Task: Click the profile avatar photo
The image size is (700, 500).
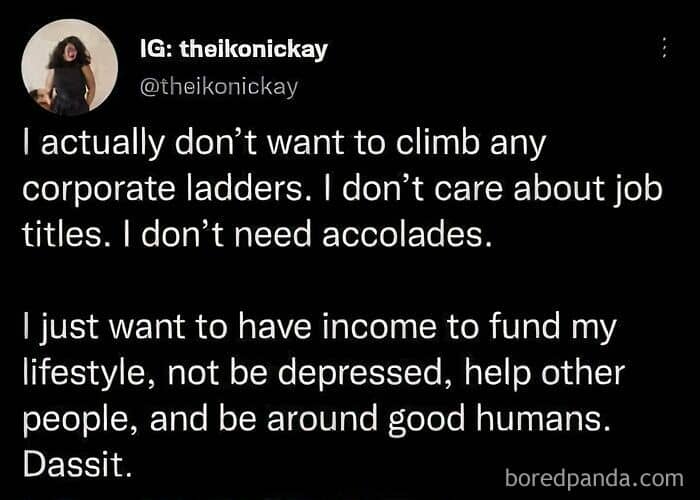Action: [70, 69]
